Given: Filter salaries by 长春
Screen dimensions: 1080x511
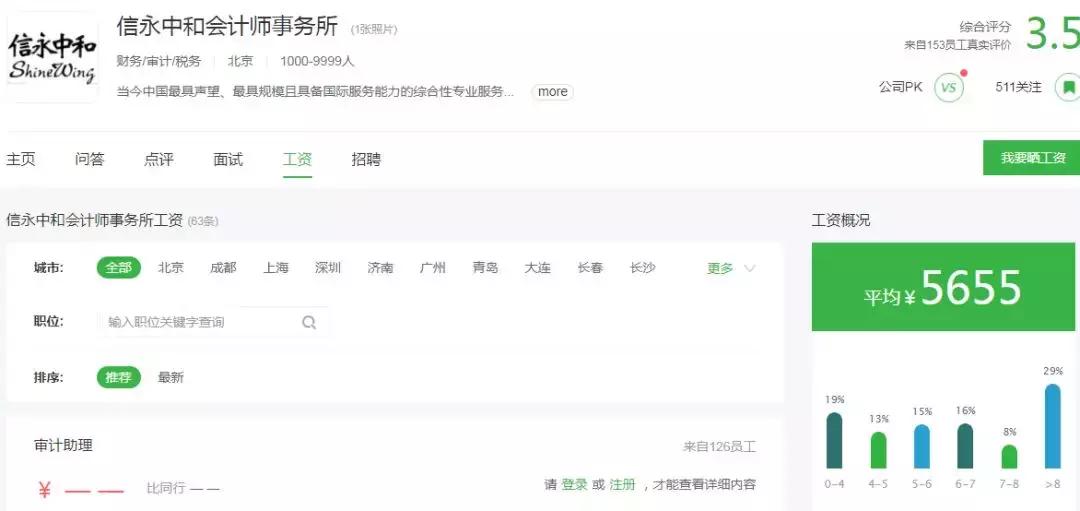Looking at the screenshot, I should click(590, 268).
